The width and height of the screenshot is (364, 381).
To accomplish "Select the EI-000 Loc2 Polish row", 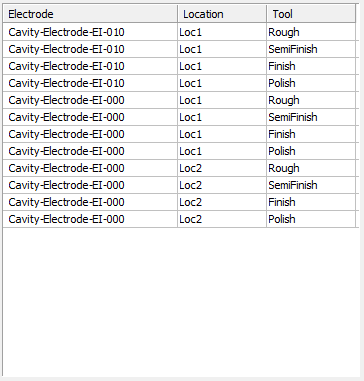I will (x=179, y=219).
